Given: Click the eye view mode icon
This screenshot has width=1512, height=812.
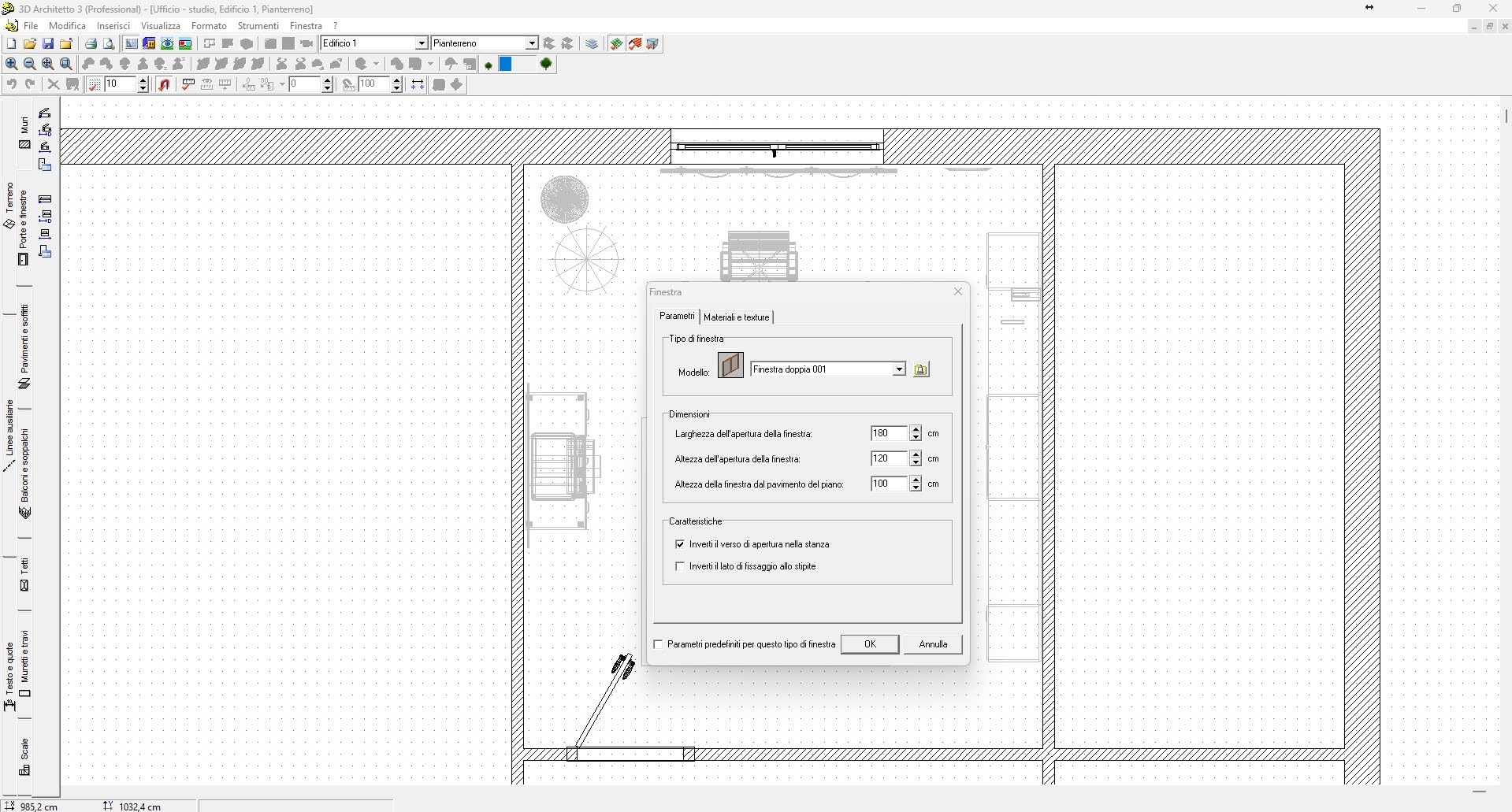Looking at the screenshot, I should coord(167,44).
